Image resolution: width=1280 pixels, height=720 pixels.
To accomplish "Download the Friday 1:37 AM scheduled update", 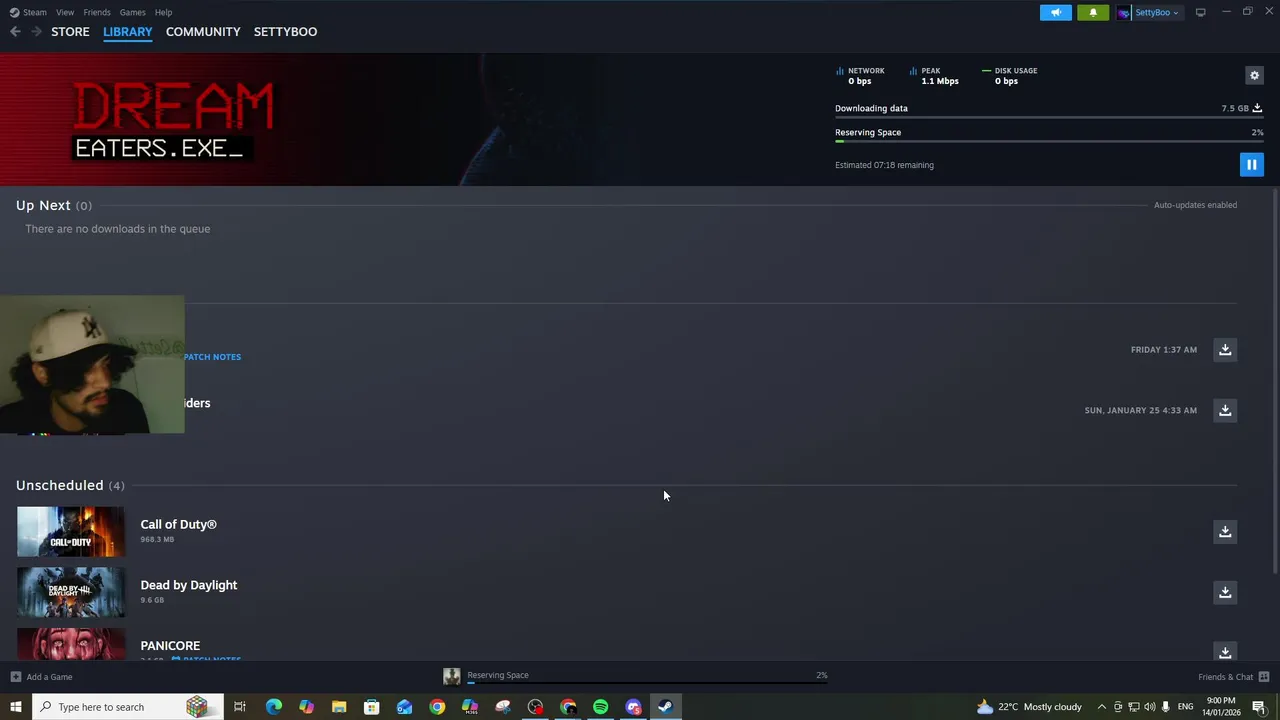I will 1225,350.
